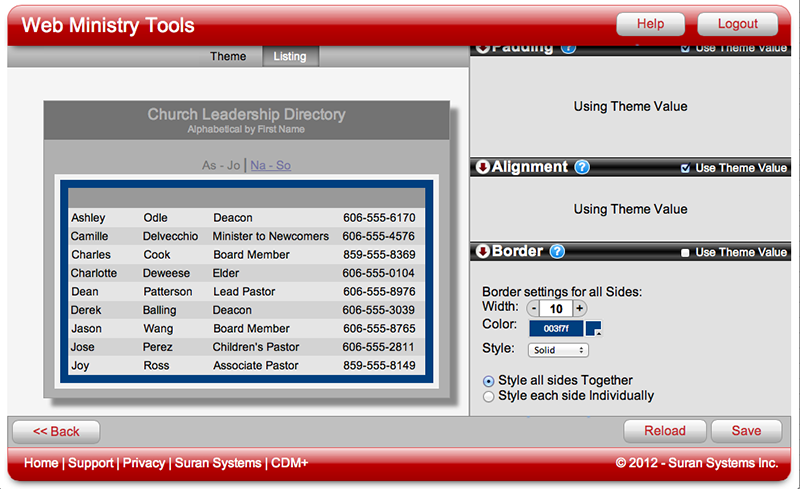
Task: Decrease border width with minus button
Action: tap(533, 309)
